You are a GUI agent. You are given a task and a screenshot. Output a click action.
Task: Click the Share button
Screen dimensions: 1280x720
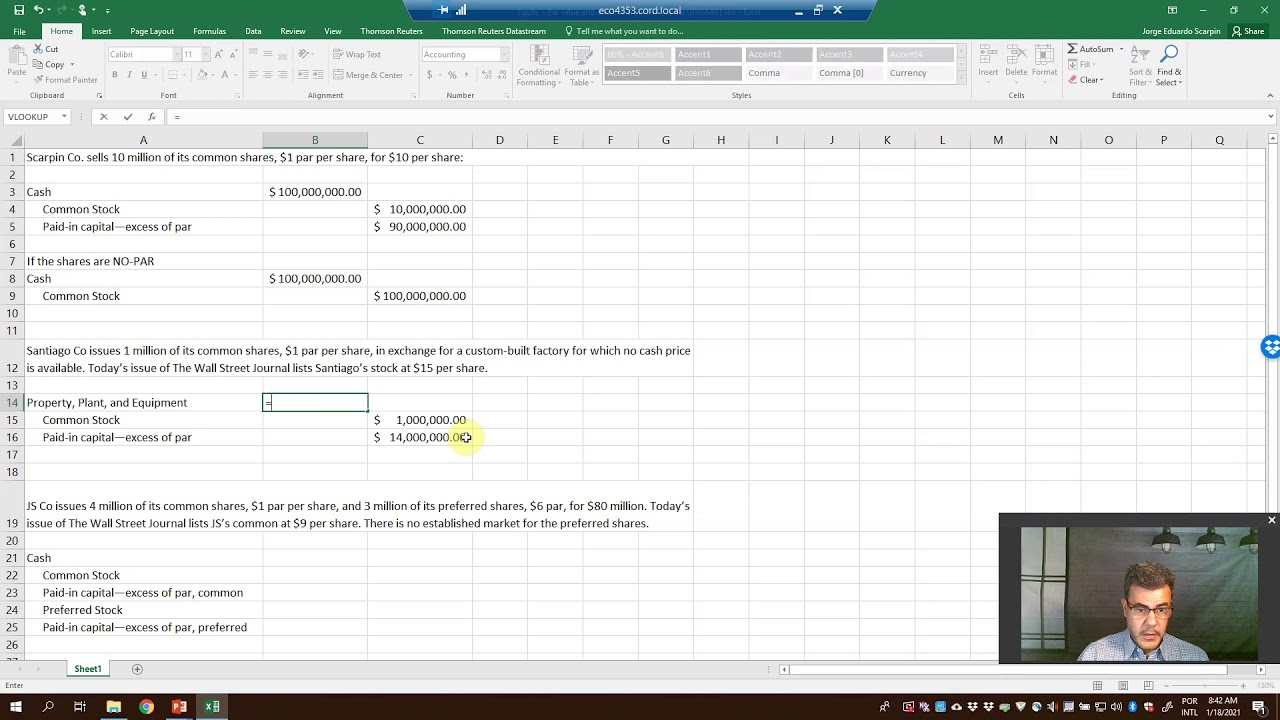coord(1248,31)
